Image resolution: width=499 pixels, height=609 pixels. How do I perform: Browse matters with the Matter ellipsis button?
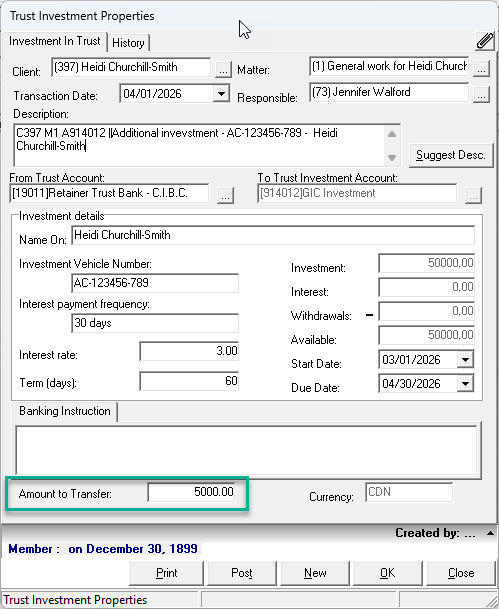(482, 69)
